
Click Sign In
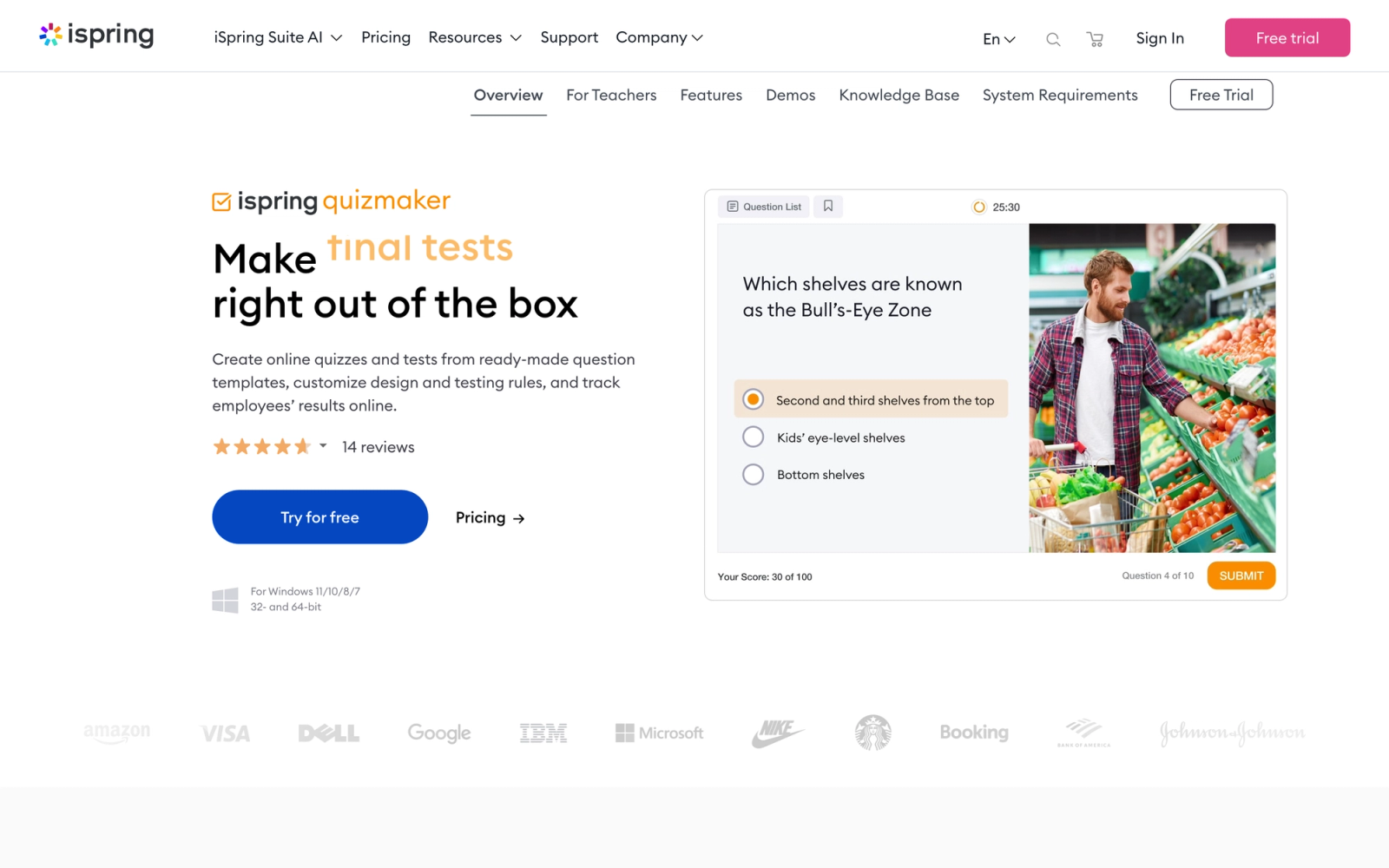tap(1160, 38)
